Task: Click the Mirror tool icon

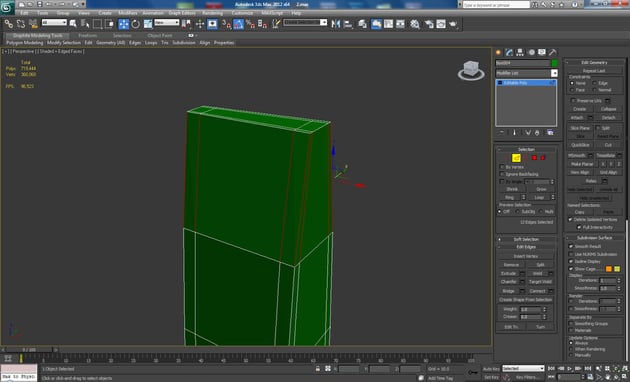Action: 335,24
